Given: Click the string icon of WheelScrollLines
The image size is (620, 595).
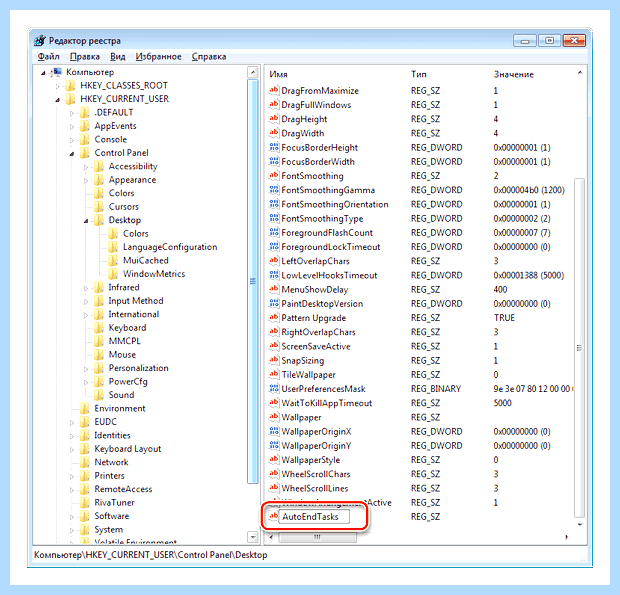Looking at the screenshot, I should coord(274,488).
